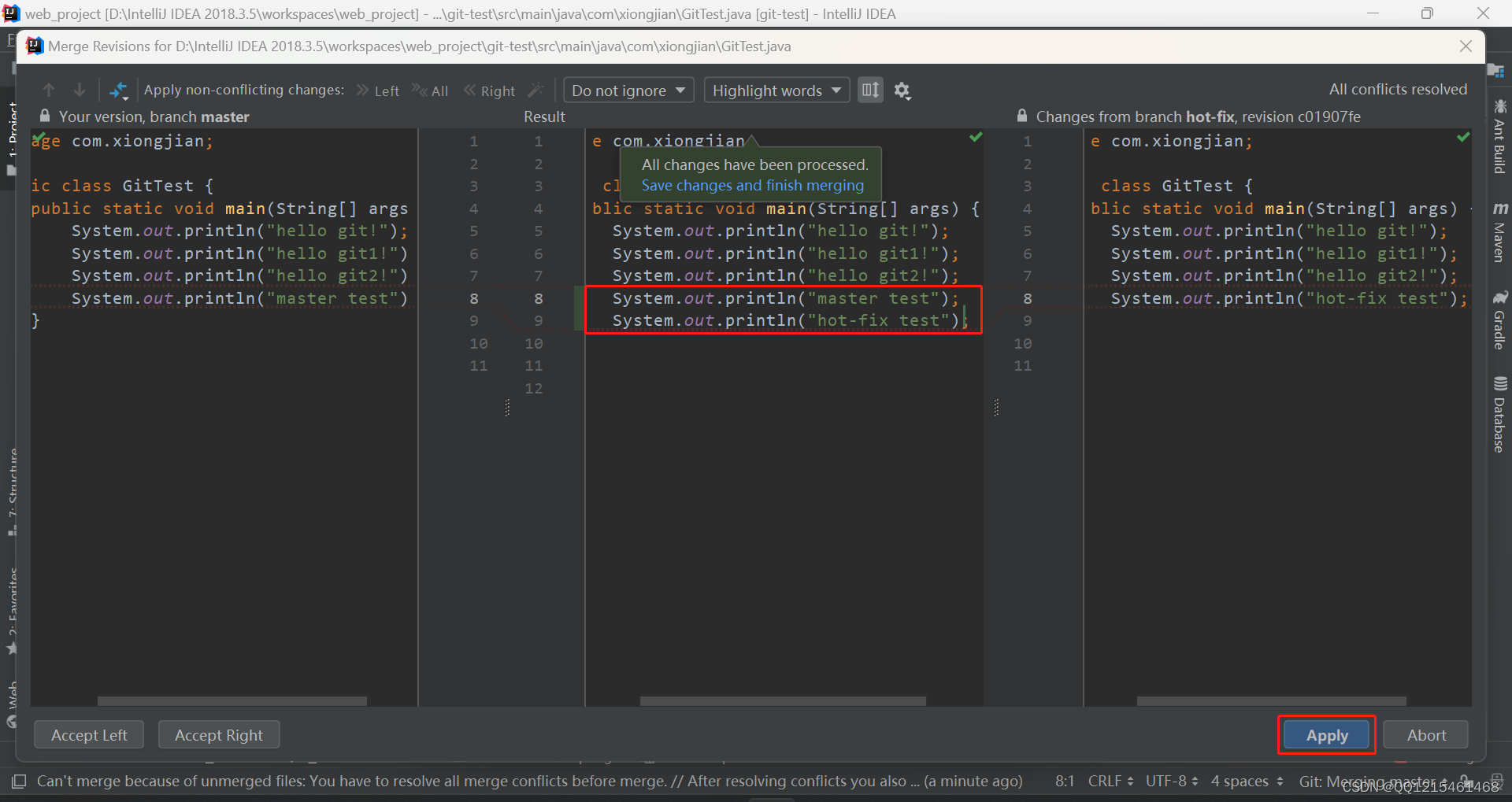The height and width of the screenshot is (802, 1512).
Task: Open the Ant Build tool window
Action: [x=1499, y=136]
